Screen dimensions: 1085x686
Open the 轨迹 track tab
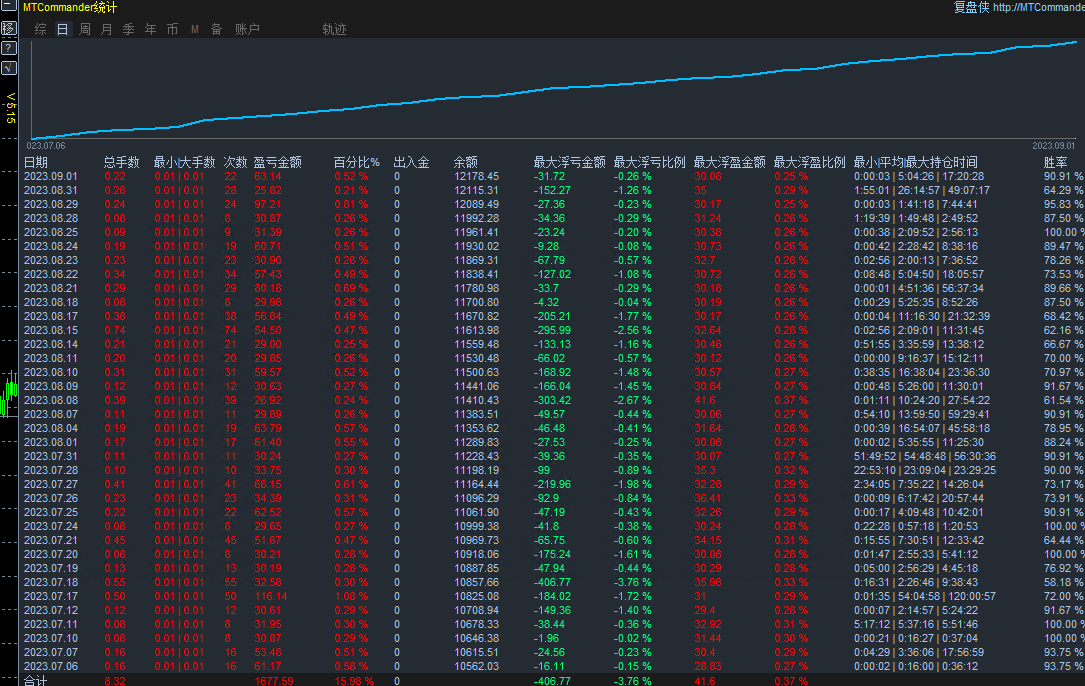click(x=334, y=29)
